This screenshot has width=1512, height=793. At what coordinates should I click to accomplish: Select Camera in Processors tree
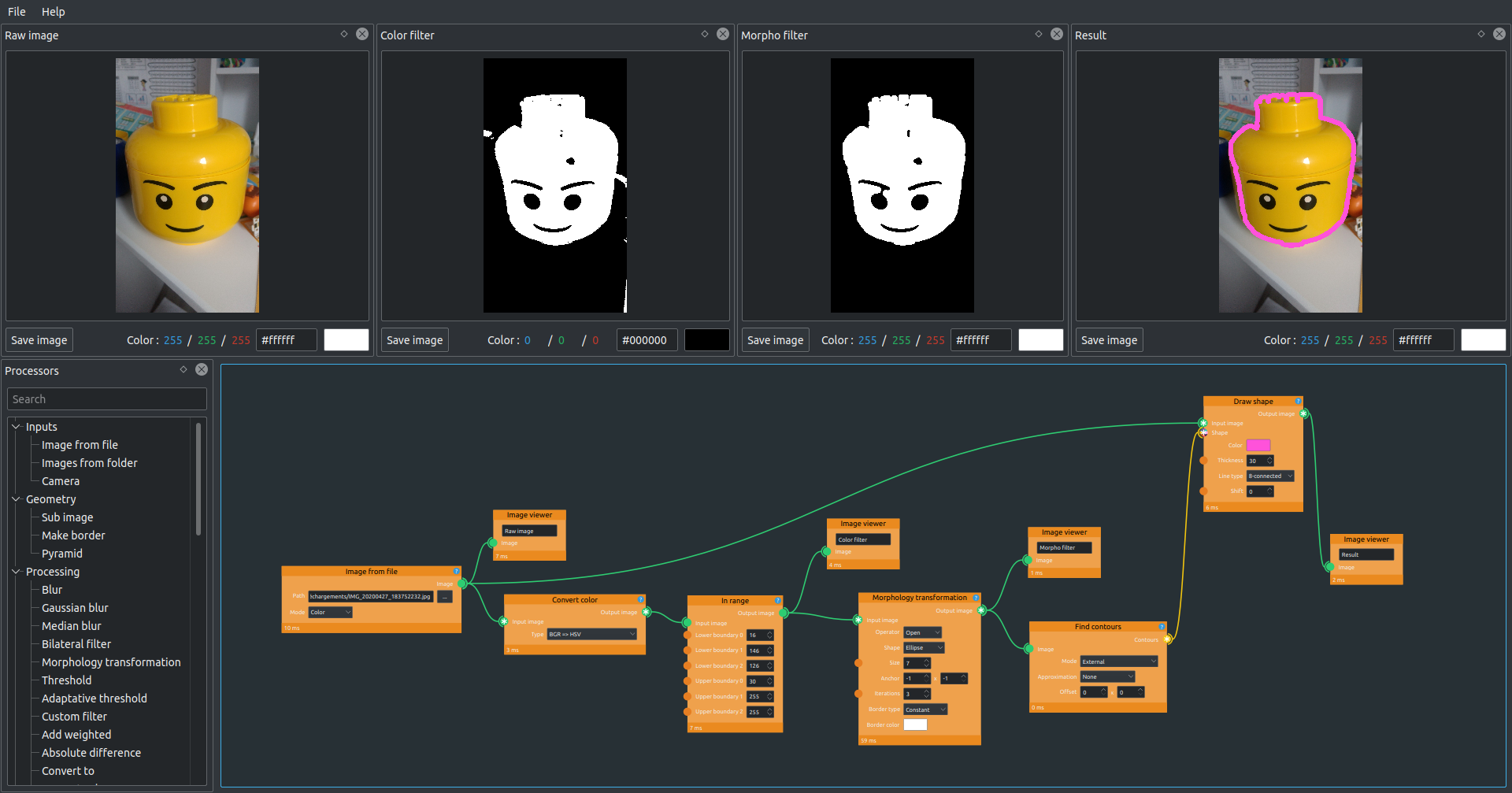(x=61, y=481)
